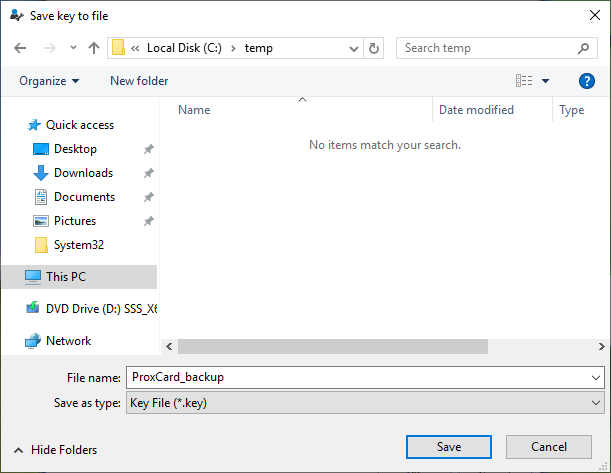The height and width of the screenshot is (473, 611).
Task: Click the Cancel button
Action: 549,447
